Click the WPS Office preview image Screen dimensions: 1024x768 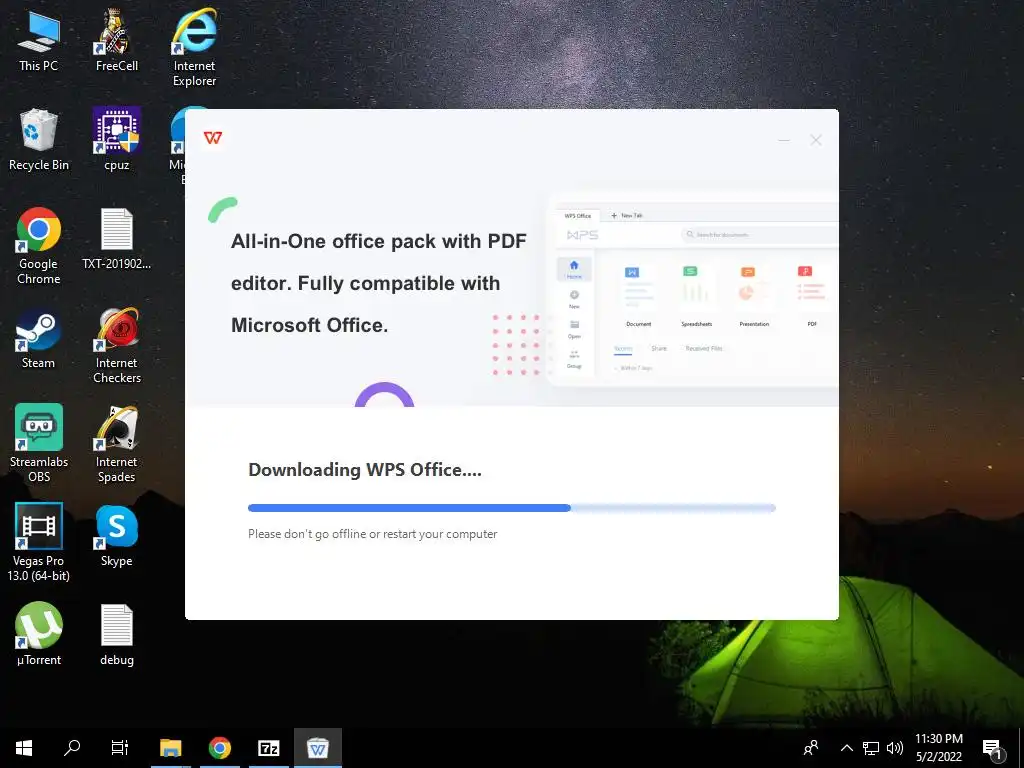coord(692,291)
